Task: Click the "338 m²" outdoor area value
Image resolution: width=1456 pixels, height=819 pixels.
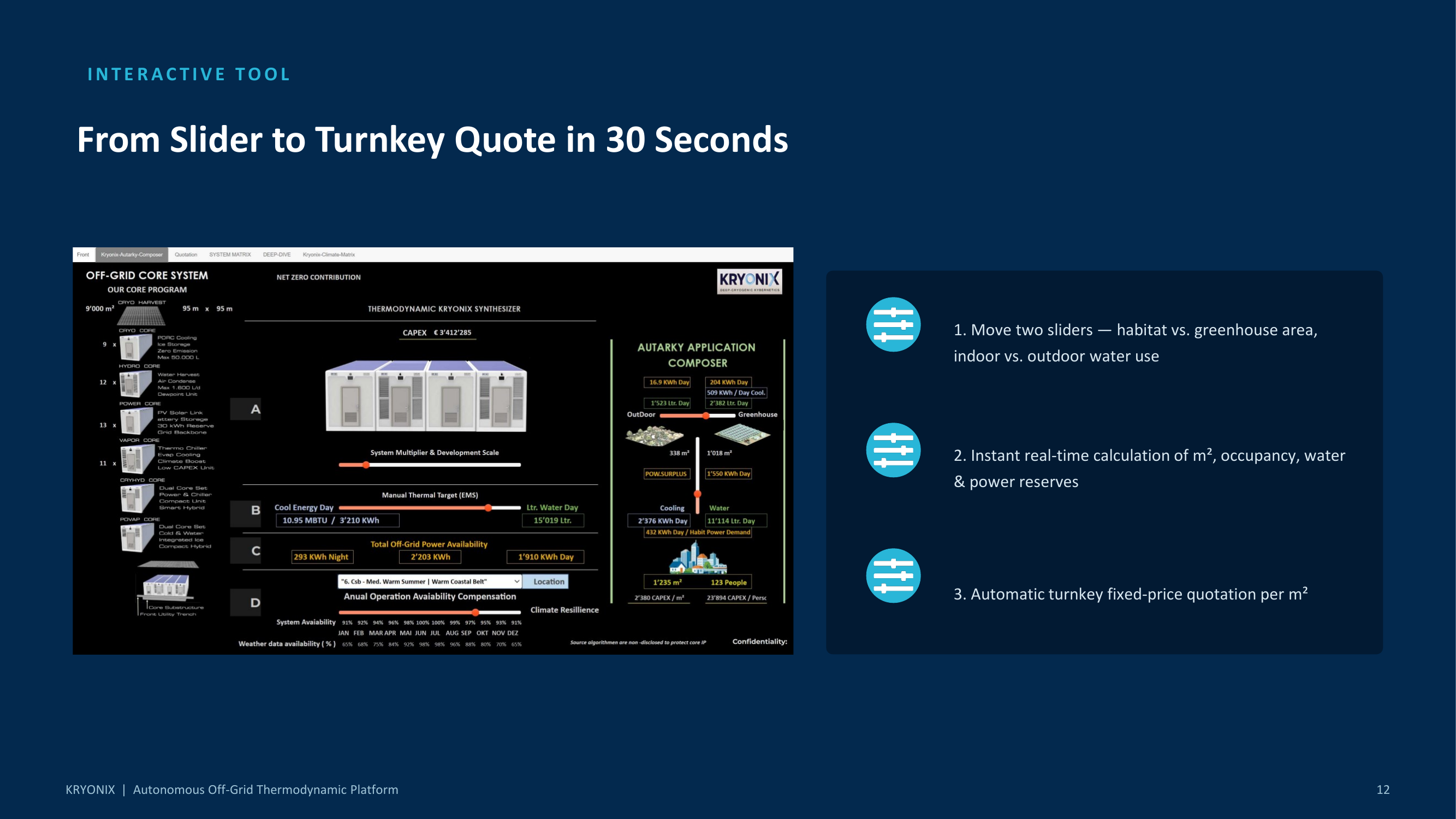Action: point(679,453)
